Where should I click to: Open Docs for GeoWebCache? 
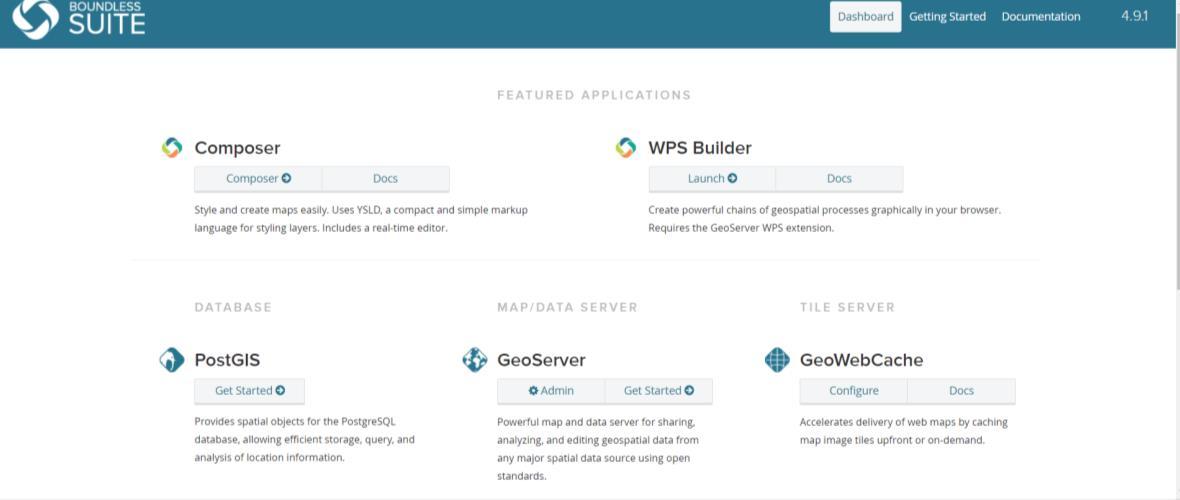tap(961, 391)
